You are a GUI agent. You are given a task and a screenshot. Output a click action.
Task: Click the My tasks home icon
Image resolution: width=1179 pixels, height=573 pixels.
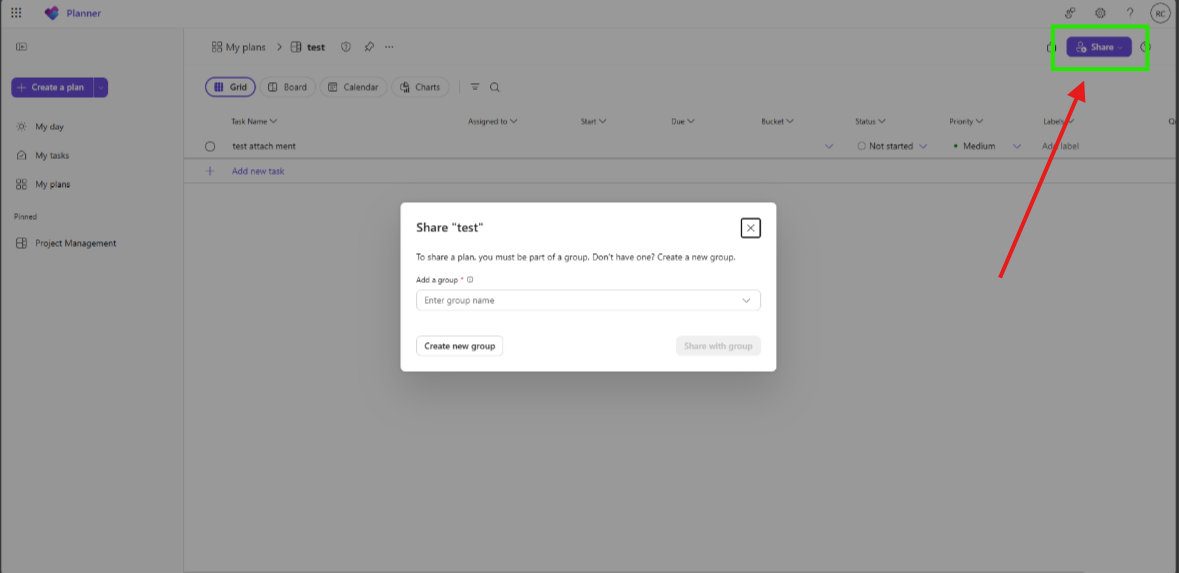tap(21, 156)
